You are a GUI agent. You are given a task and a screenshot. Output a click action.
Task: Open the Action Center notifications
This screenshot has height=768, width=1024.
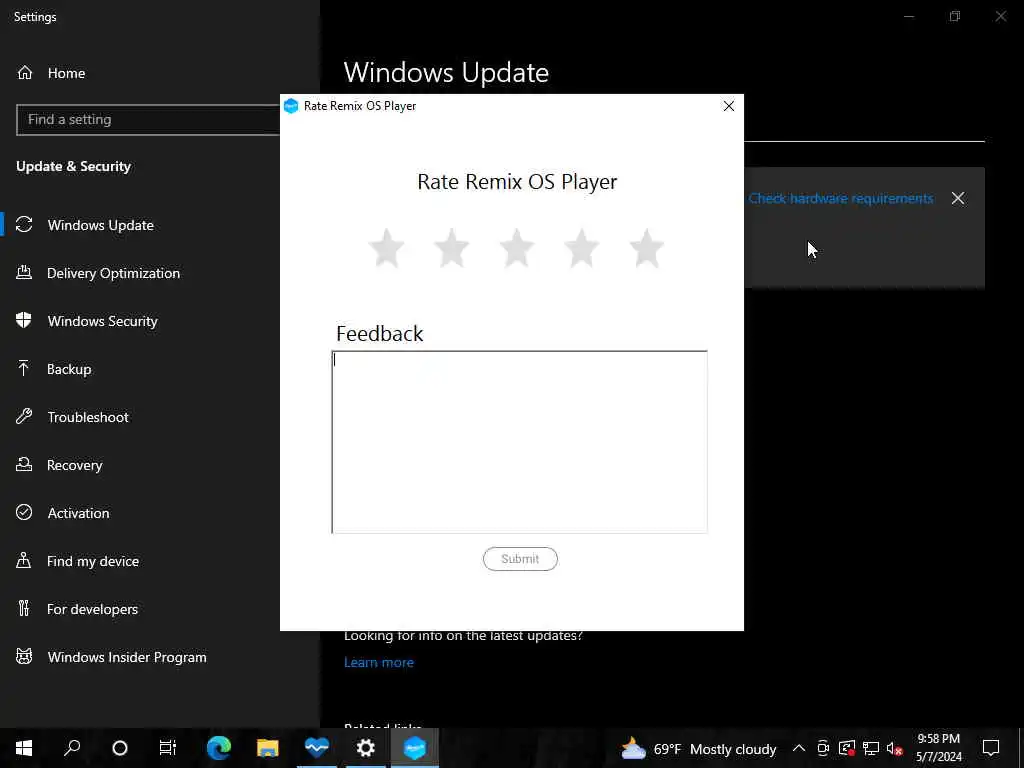tap(991, 748)
